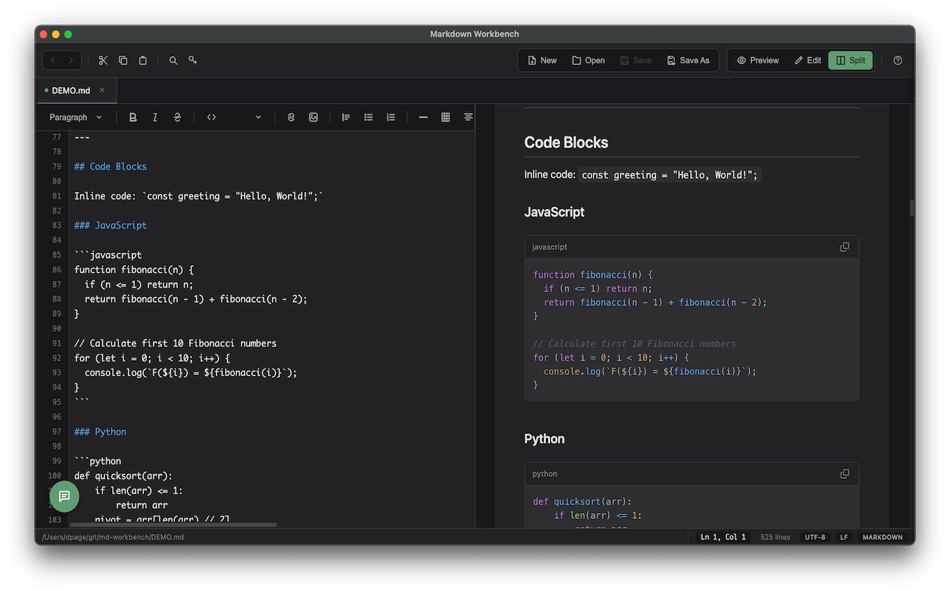Toggle strikethrough formatting
Screen dimensions: 950x594
pos(177,117)
